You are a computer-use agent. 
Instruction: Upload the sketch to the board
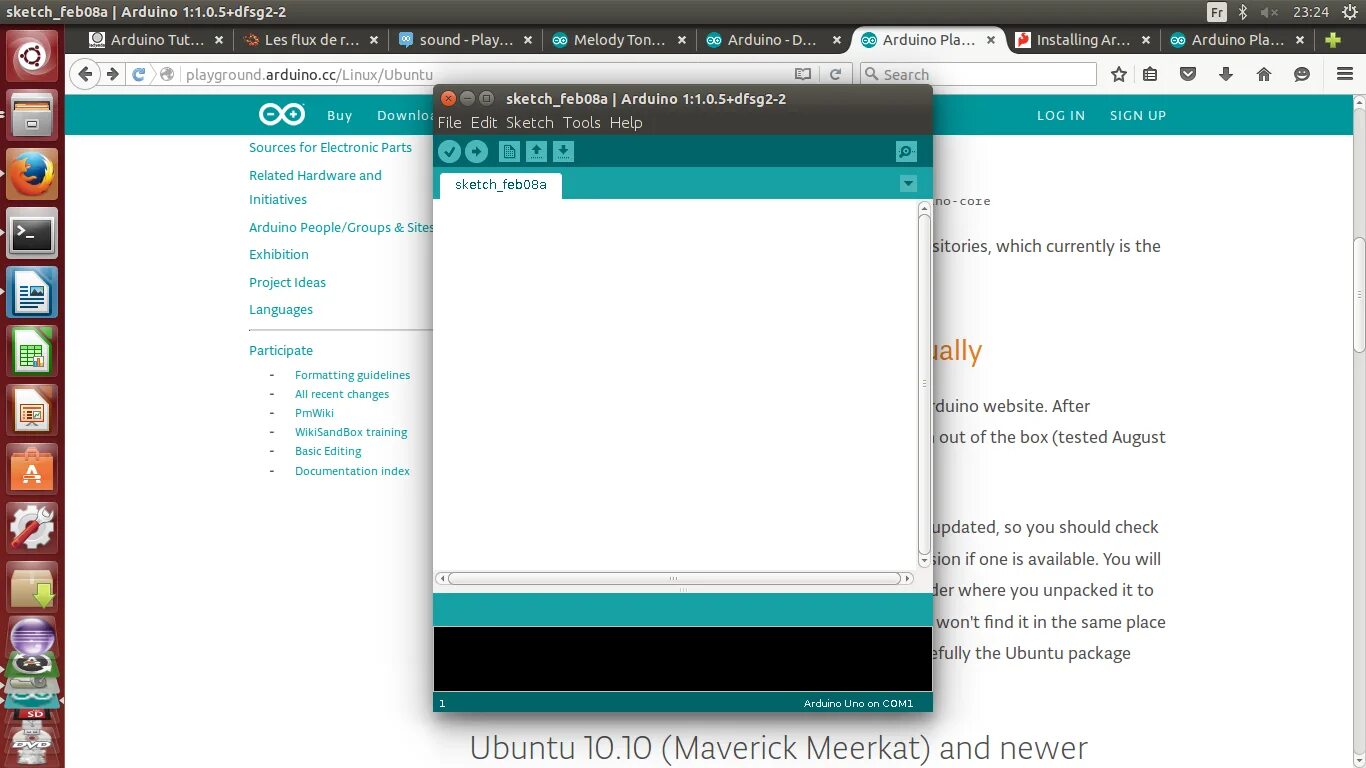(x=477, y=151)
